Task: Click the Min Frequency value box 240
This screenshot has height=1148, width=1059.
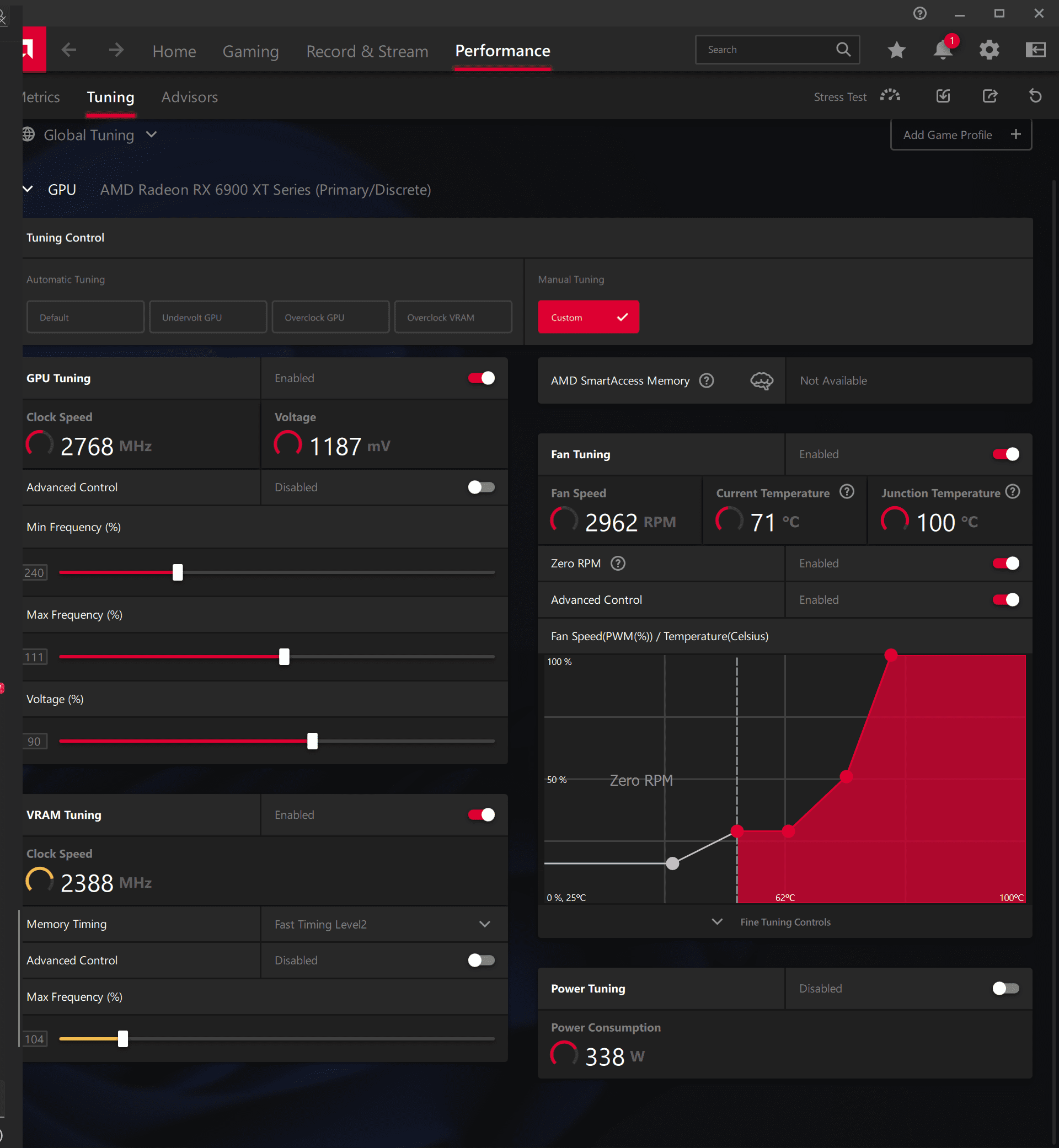Action: pos(34,572)
